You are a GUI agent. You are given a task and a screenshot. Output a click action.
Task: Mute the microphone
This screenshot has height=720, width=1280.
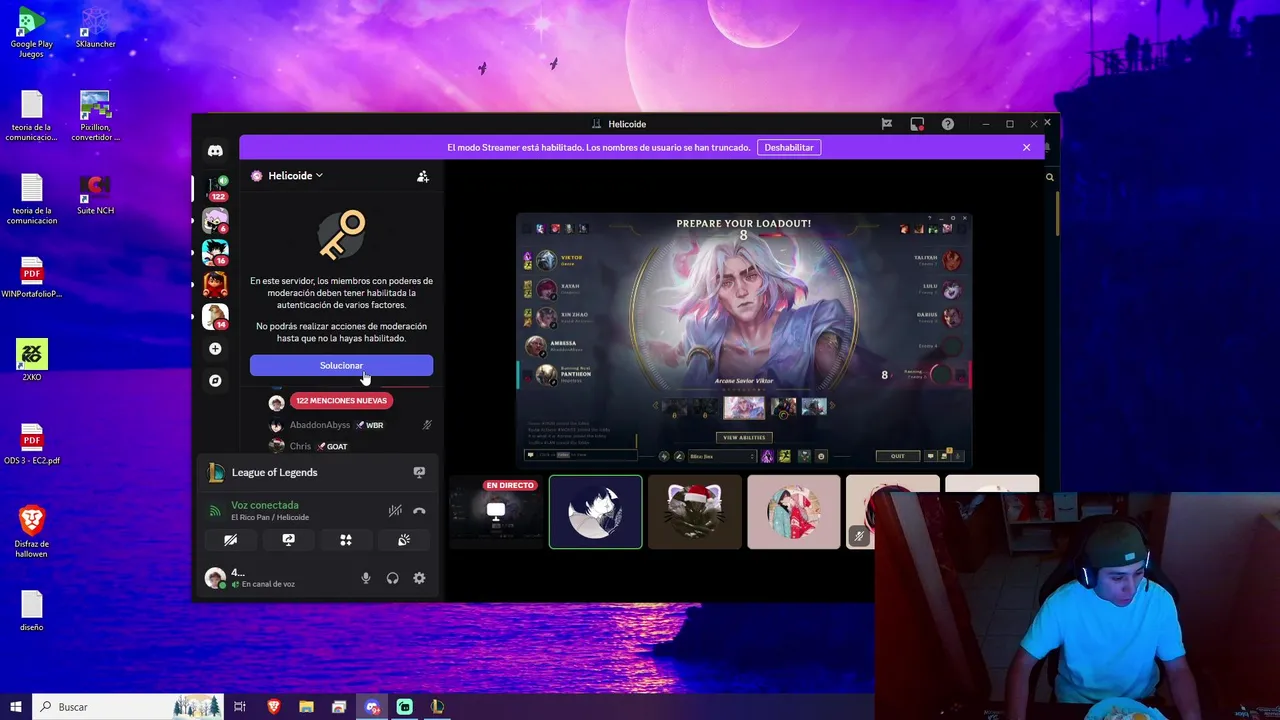click(x=366, y=578)
